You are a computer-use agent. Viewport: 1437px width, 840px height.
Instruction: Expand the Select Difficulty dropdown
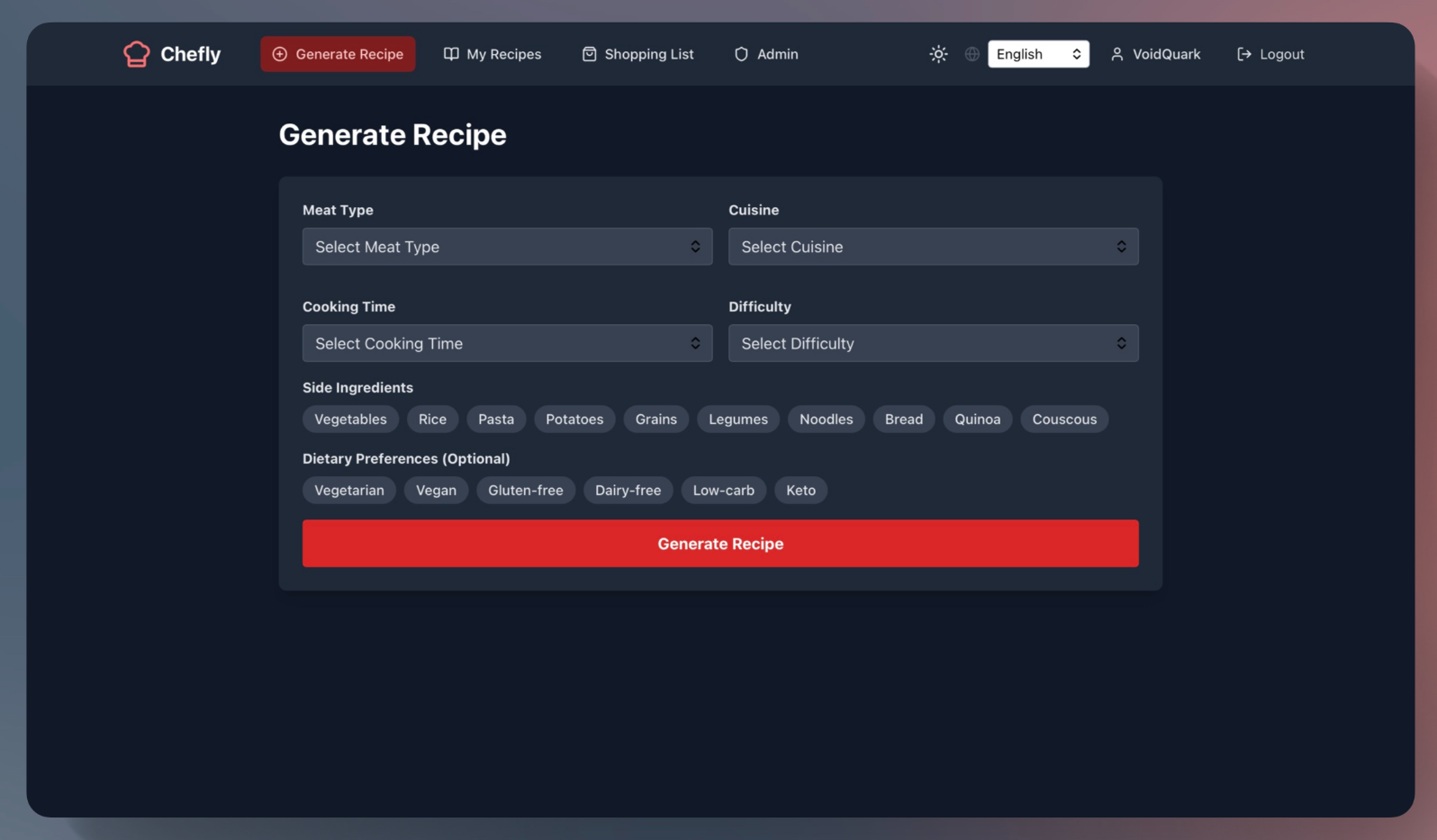[933, 343]
